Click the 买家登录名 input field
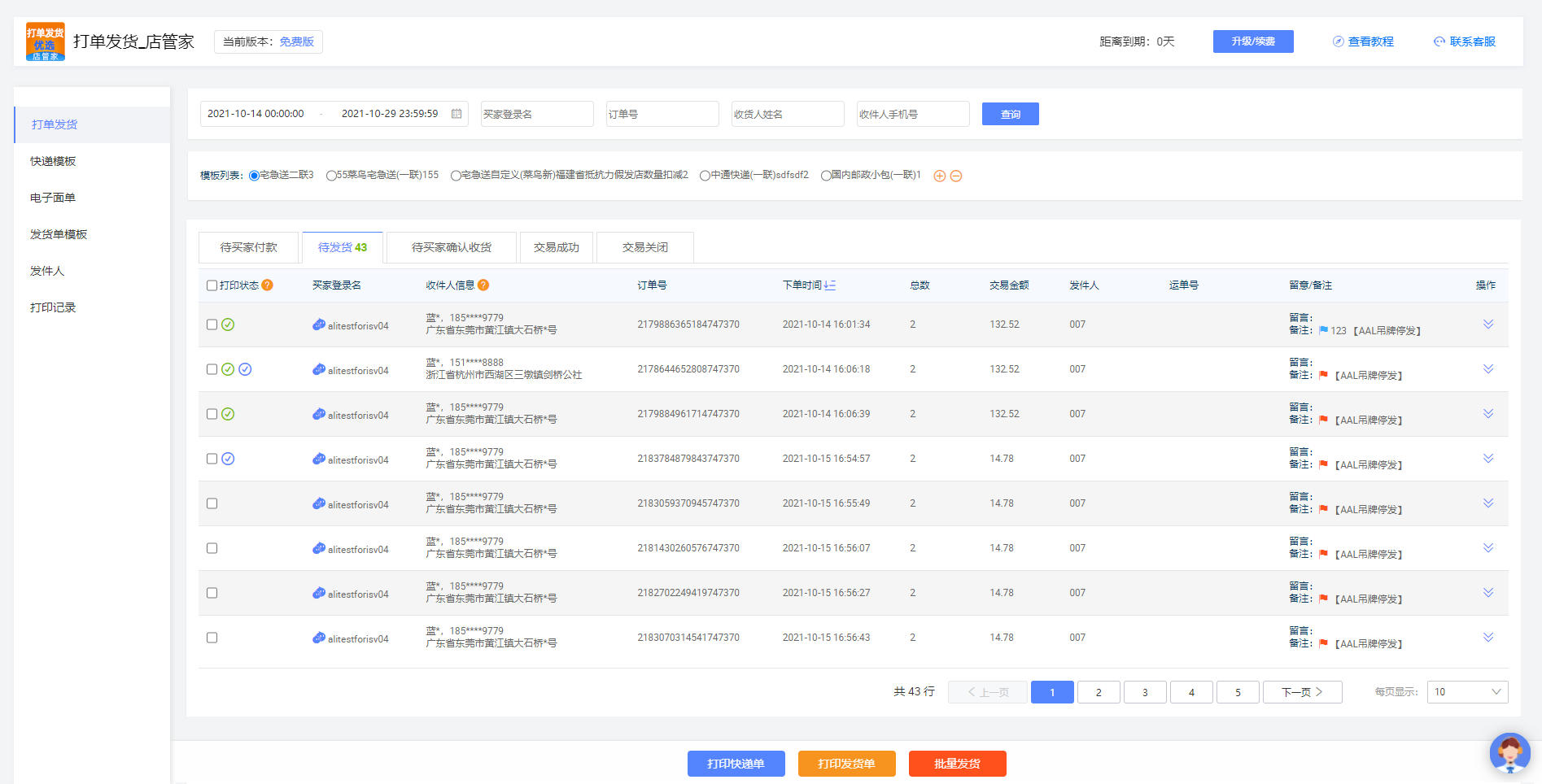 pos(537,114)
